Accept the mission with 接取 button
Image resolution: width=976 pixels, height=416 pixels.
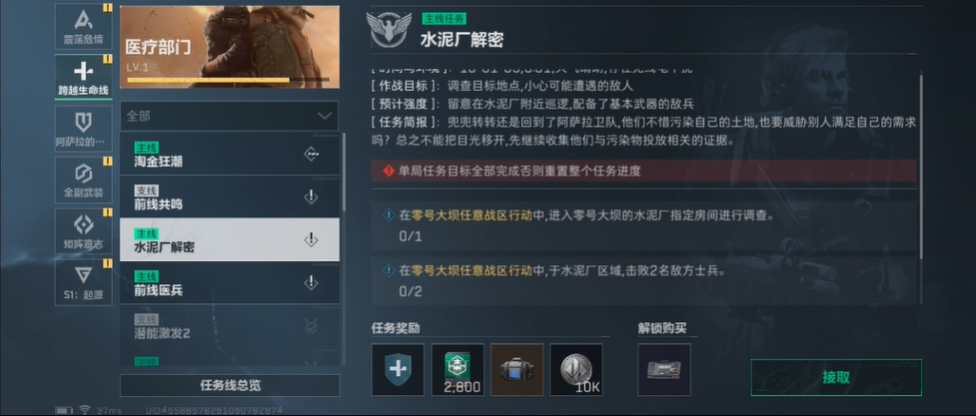pyautogui.click(x=836, y=377)
